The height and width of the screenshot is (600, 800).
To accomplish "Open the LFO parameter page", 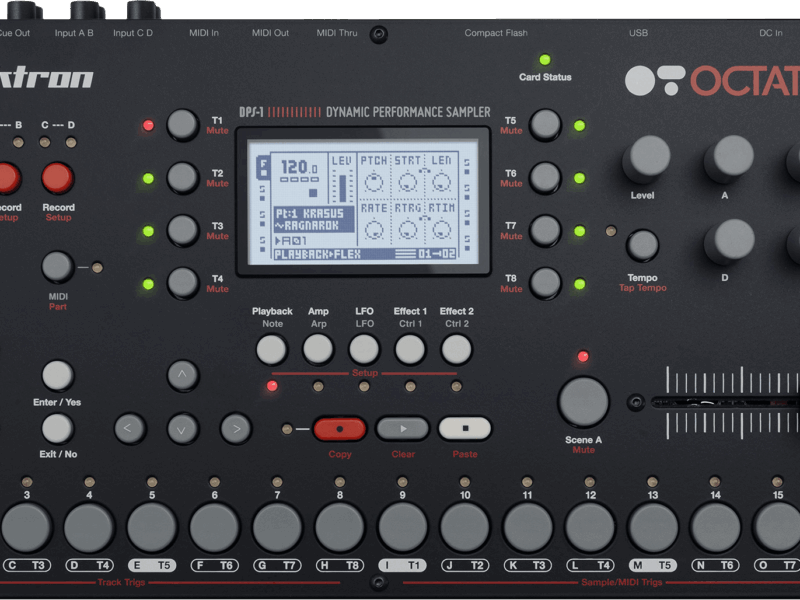I will (x=364, y=349).
